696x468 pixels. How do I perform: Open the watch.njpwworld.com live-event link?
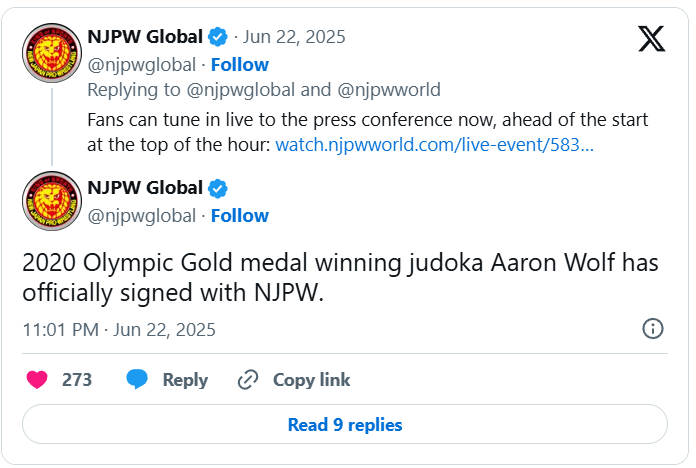434,145
